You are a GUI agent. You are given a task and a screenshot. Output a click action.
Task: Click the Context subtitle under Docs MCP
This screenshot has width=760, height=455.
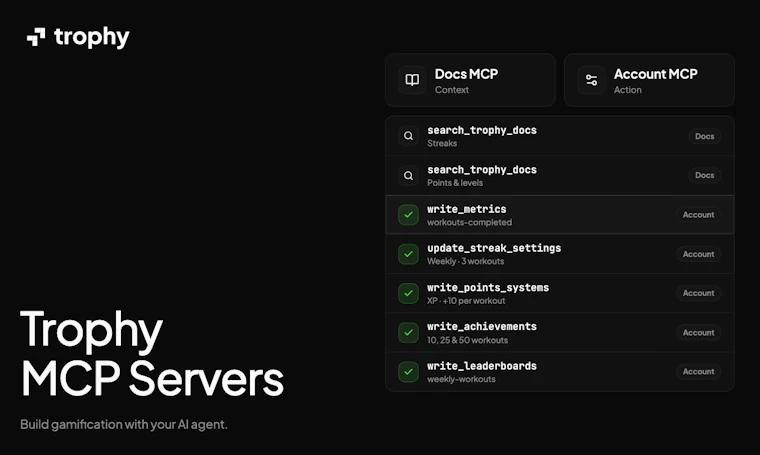[x=452, y=90]
